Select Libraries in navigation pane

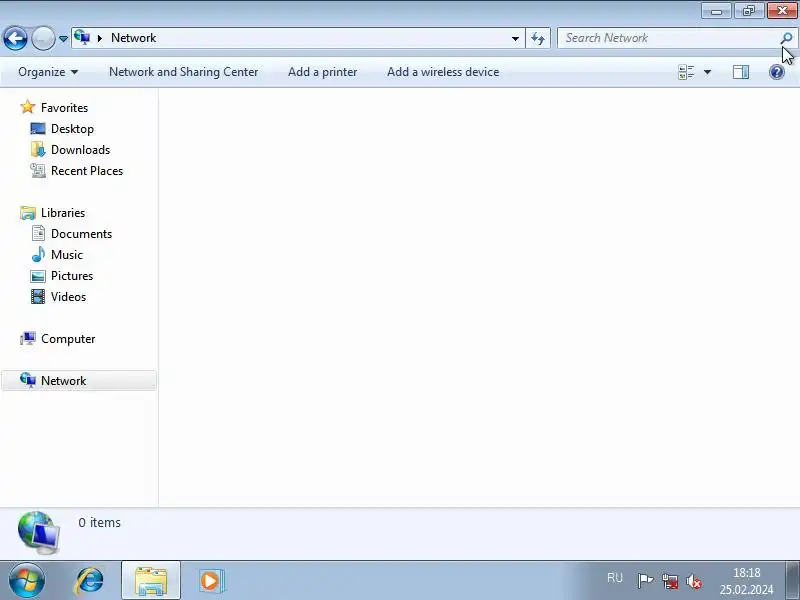tap(63, 213)
